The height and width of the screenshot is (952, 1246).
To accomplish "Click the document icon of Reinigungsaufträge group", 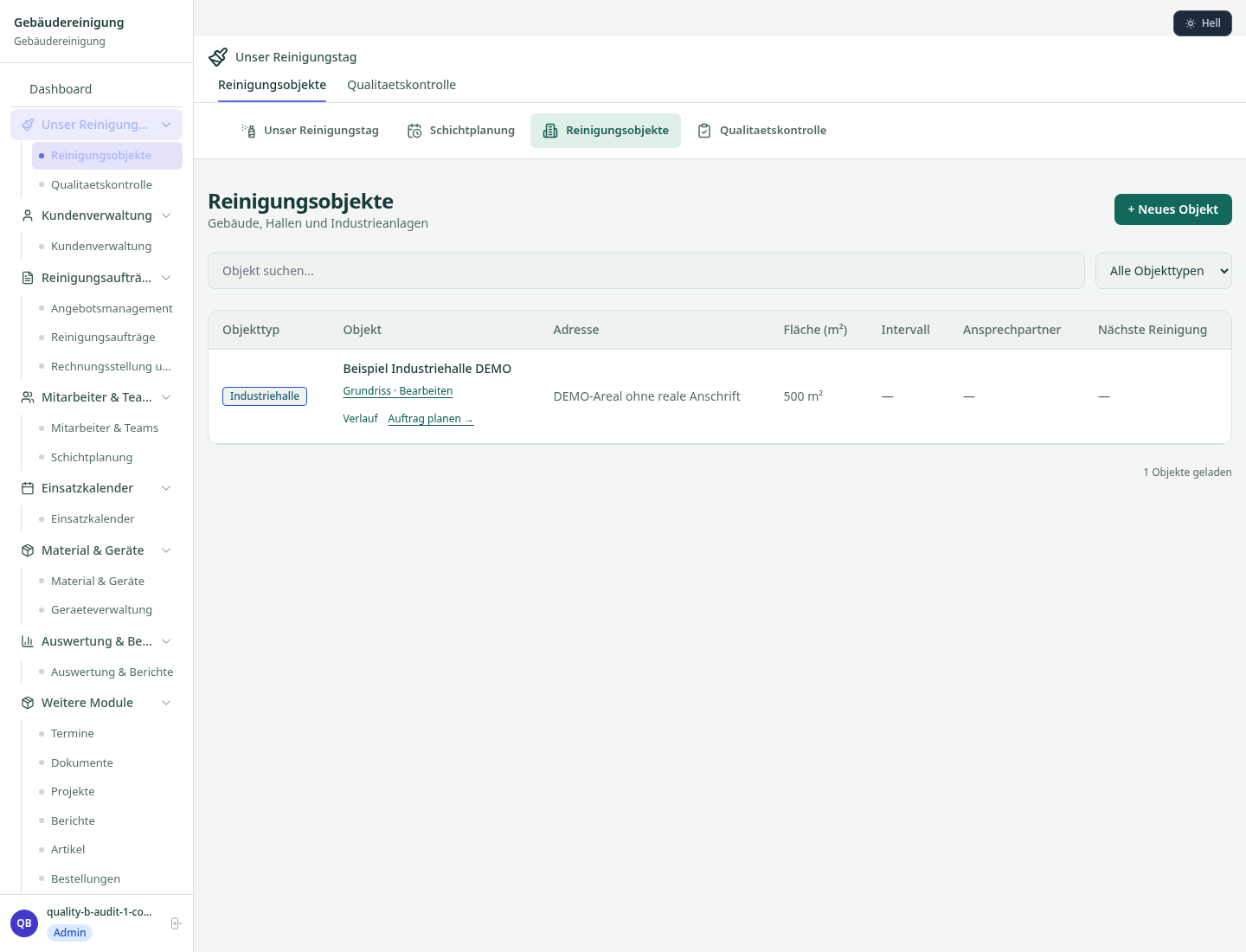I will pos(28,278).
